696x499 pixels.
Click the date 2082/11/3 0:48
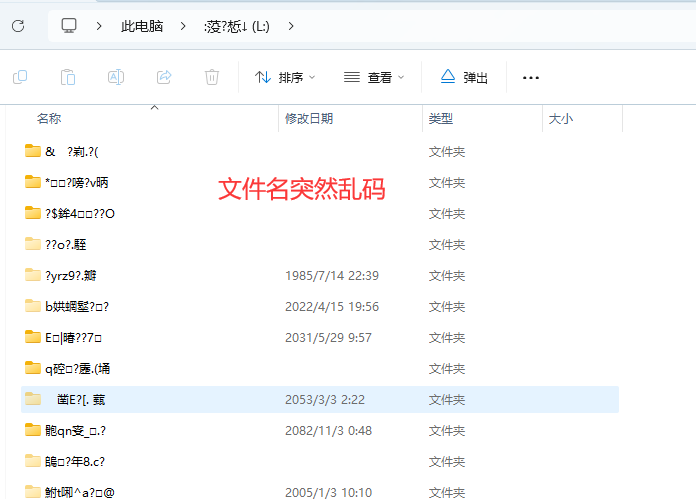(328, 431)
